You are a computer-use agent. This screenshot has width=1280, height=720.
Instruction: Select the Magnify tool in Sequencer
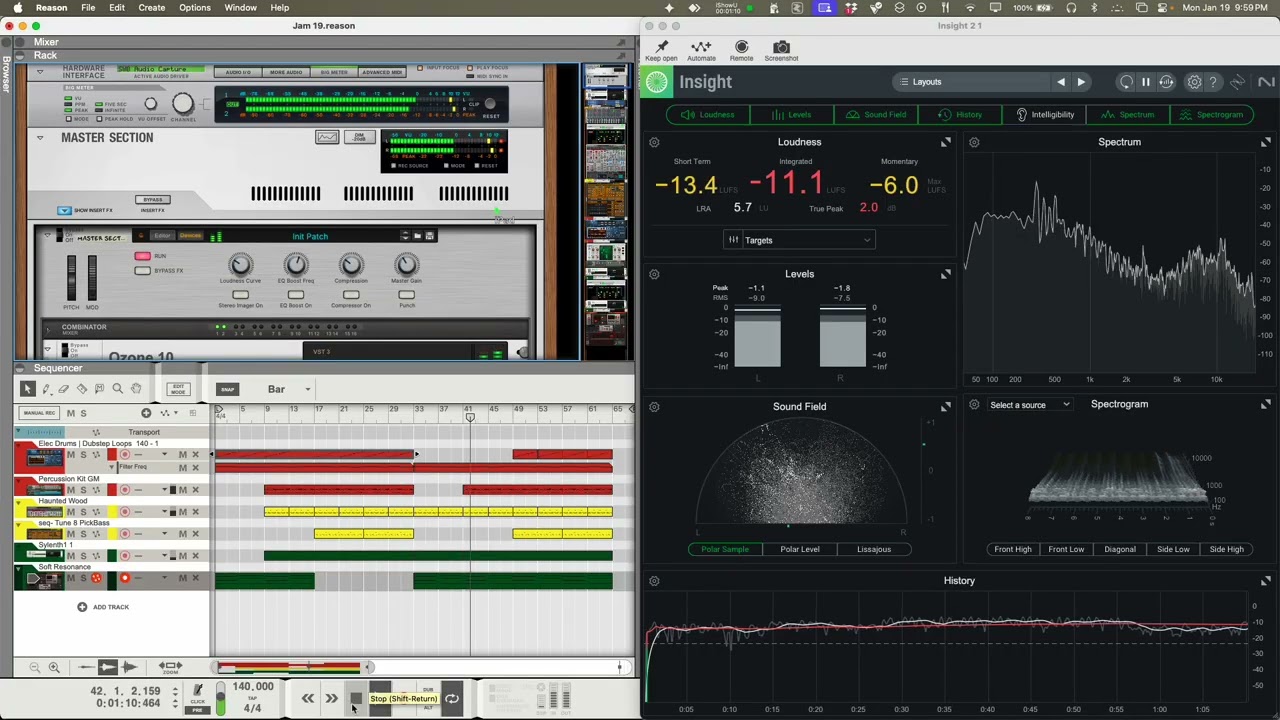[118, 389]
